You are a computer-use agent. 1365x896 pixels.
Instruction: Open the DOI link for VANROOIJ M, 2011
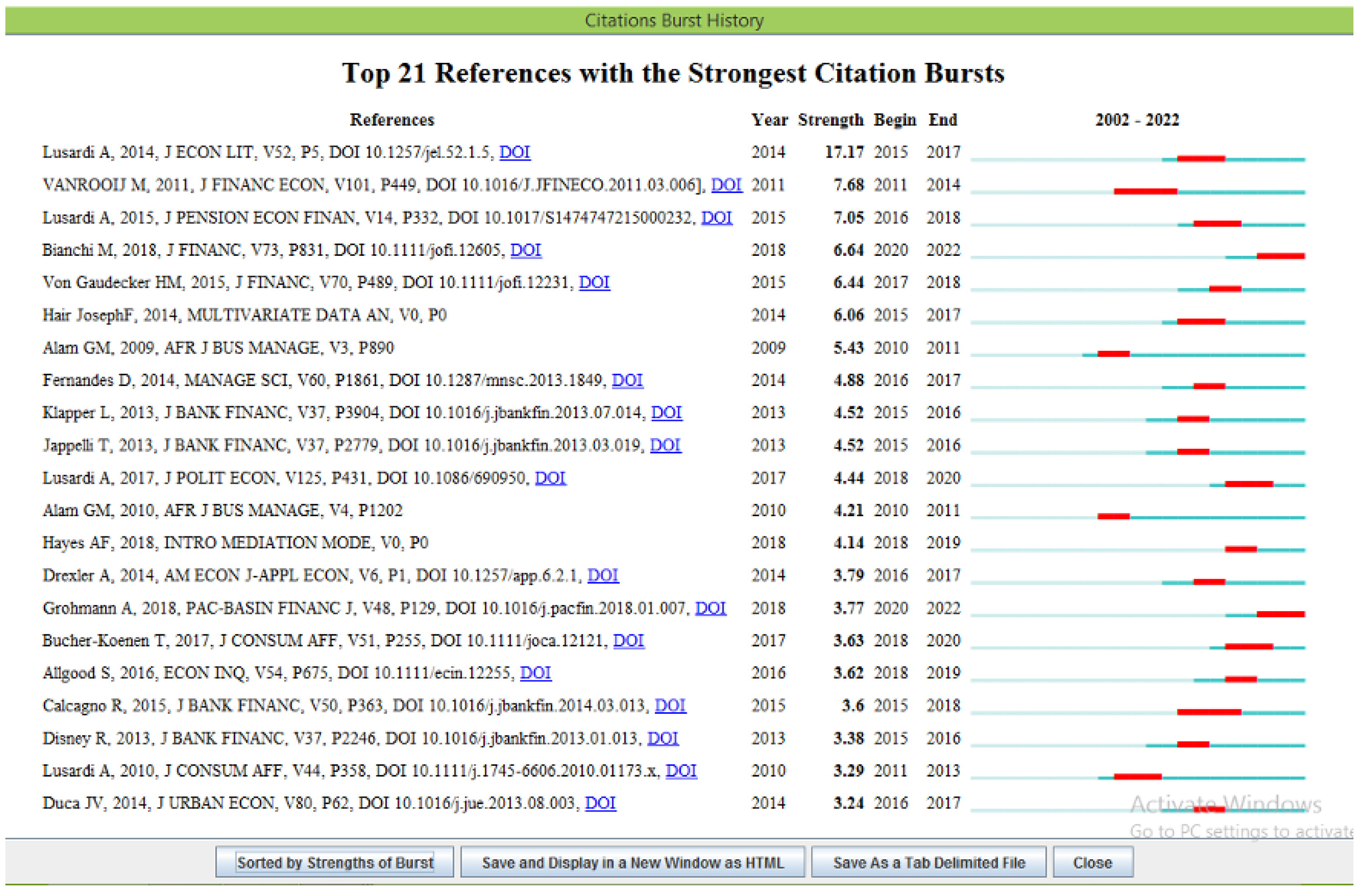726,185
